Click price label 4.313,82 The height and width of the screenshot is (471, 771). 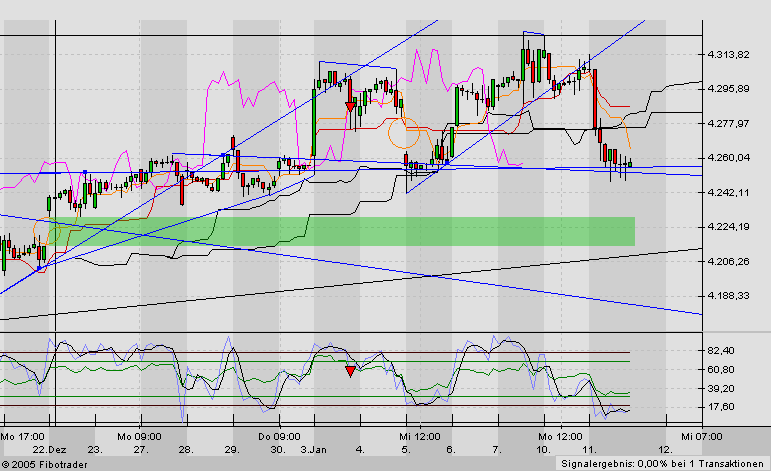(x=728, y=55)
